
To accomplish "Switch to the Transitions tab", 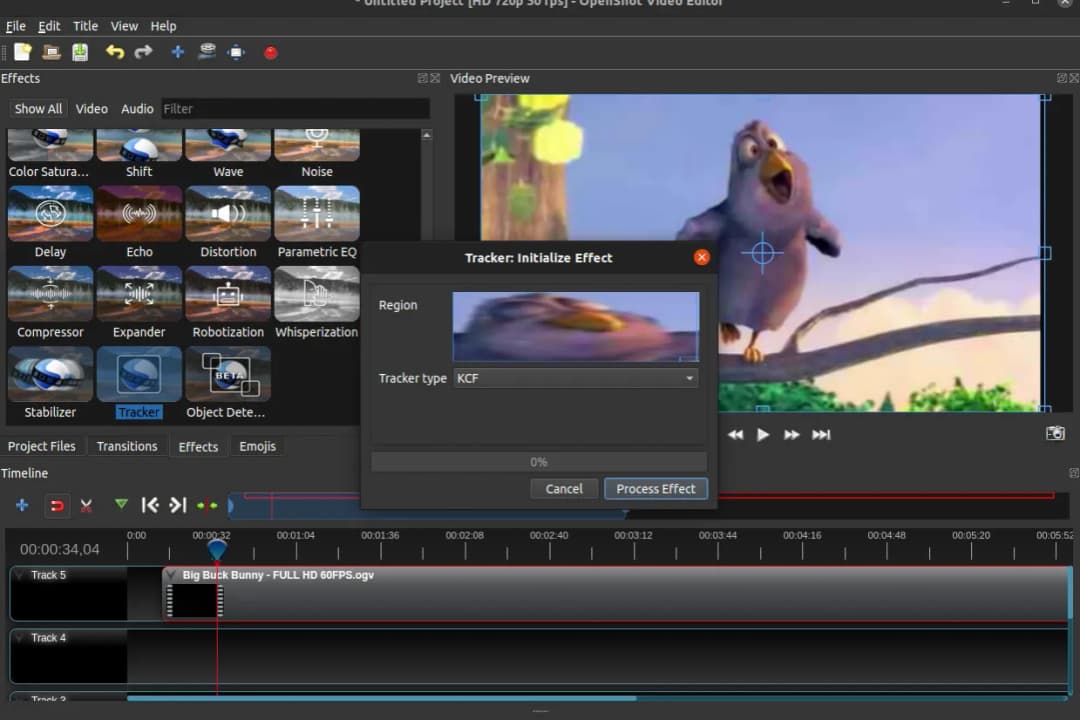I will click(x=127, y=446).
